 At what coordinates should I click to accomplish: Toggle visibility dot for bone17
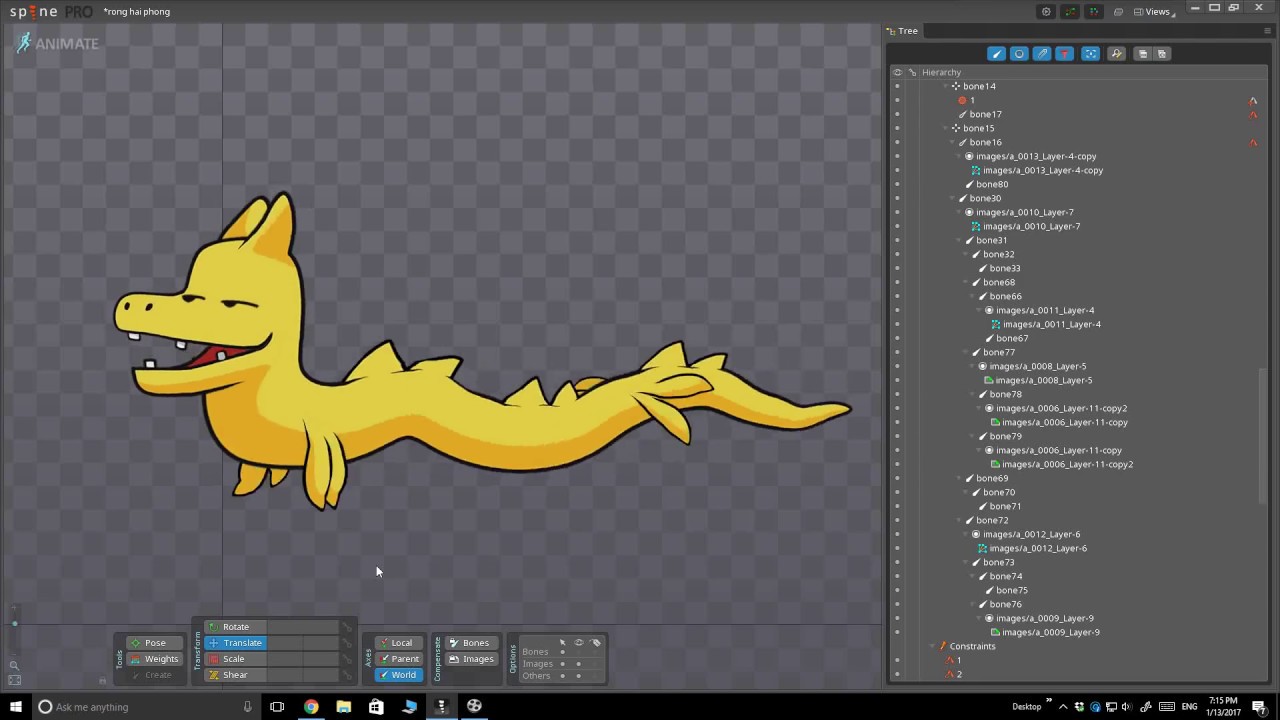pos(897,114)
